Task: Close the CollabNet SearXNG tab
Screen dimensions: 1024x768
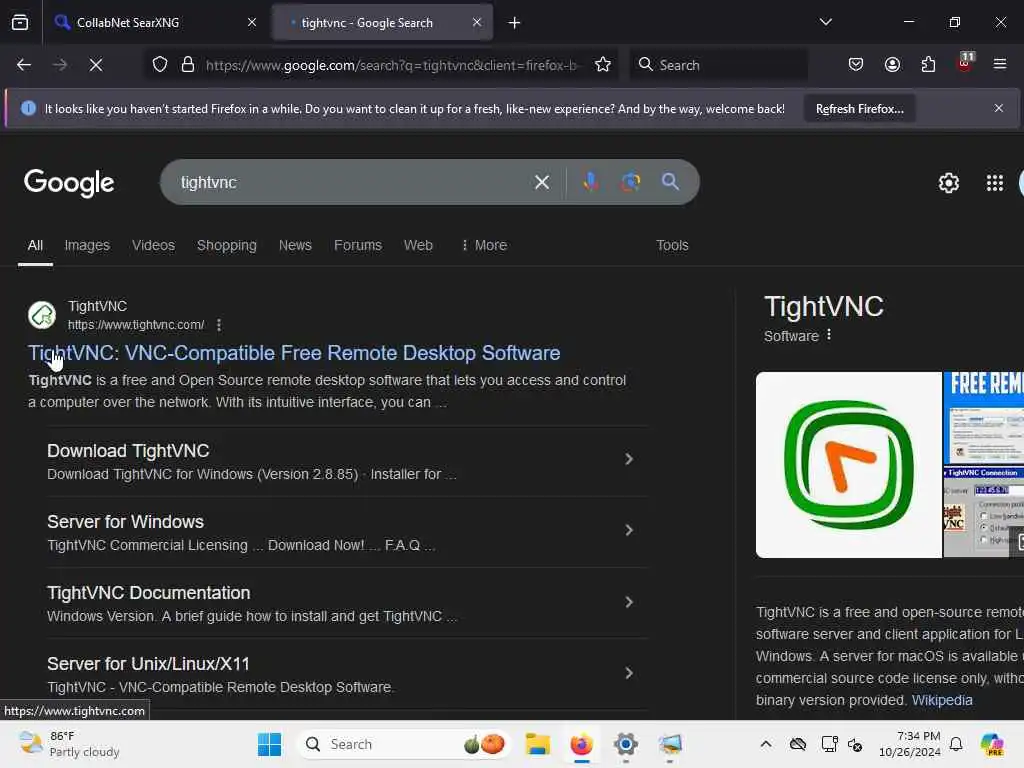Action: click(252, 22)
